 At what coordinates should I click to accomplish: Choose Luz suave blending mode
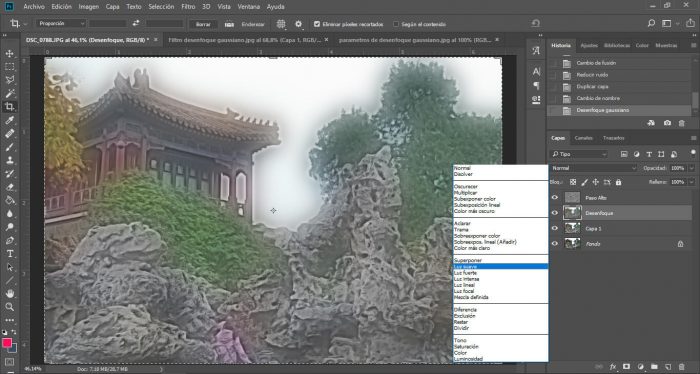coord(500,266)
